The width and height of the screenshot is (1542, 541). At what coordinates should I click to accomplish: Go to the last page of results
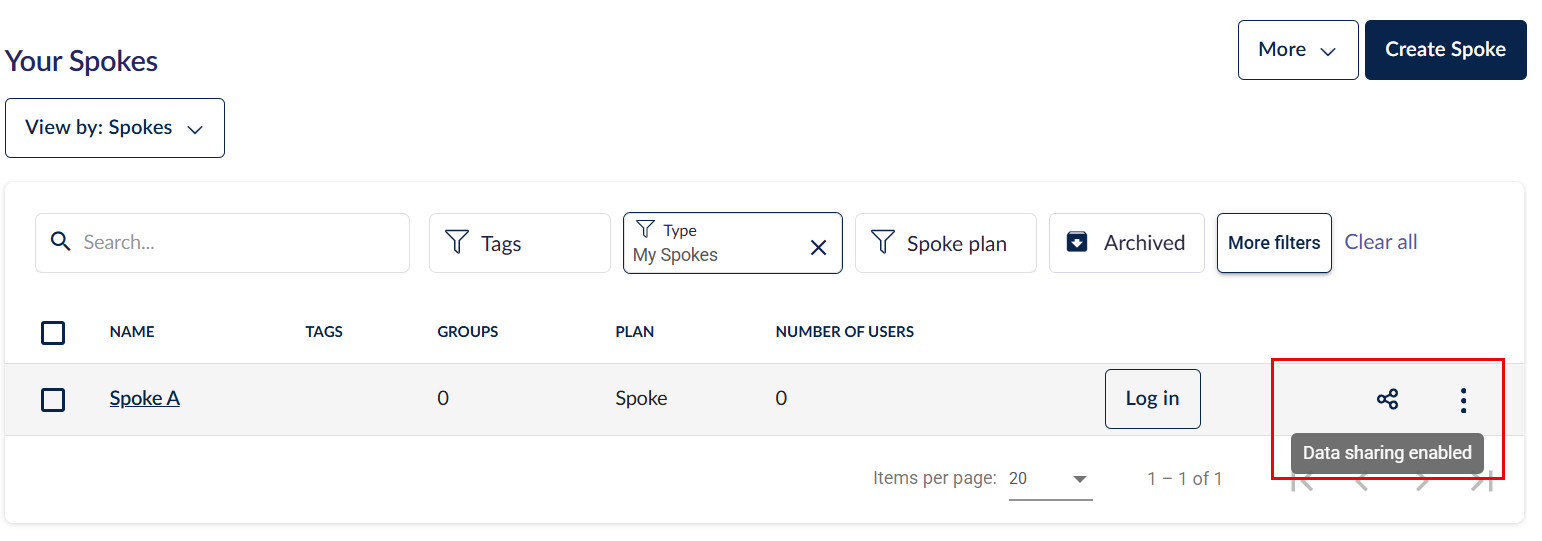tap(1481, 481)
